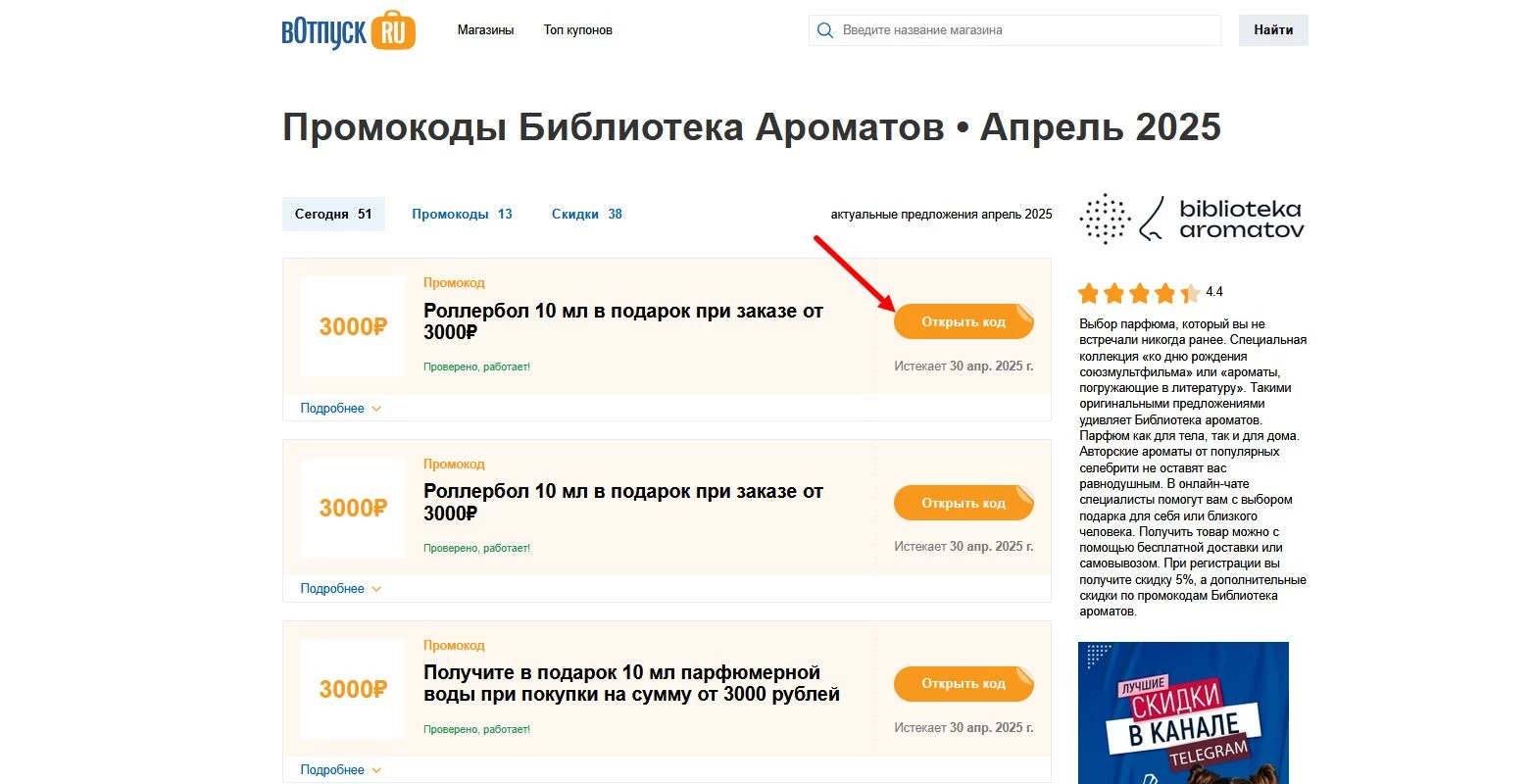1532x784 pixels.
Task: Open the Магазины menu item
Action: [484, 30]
